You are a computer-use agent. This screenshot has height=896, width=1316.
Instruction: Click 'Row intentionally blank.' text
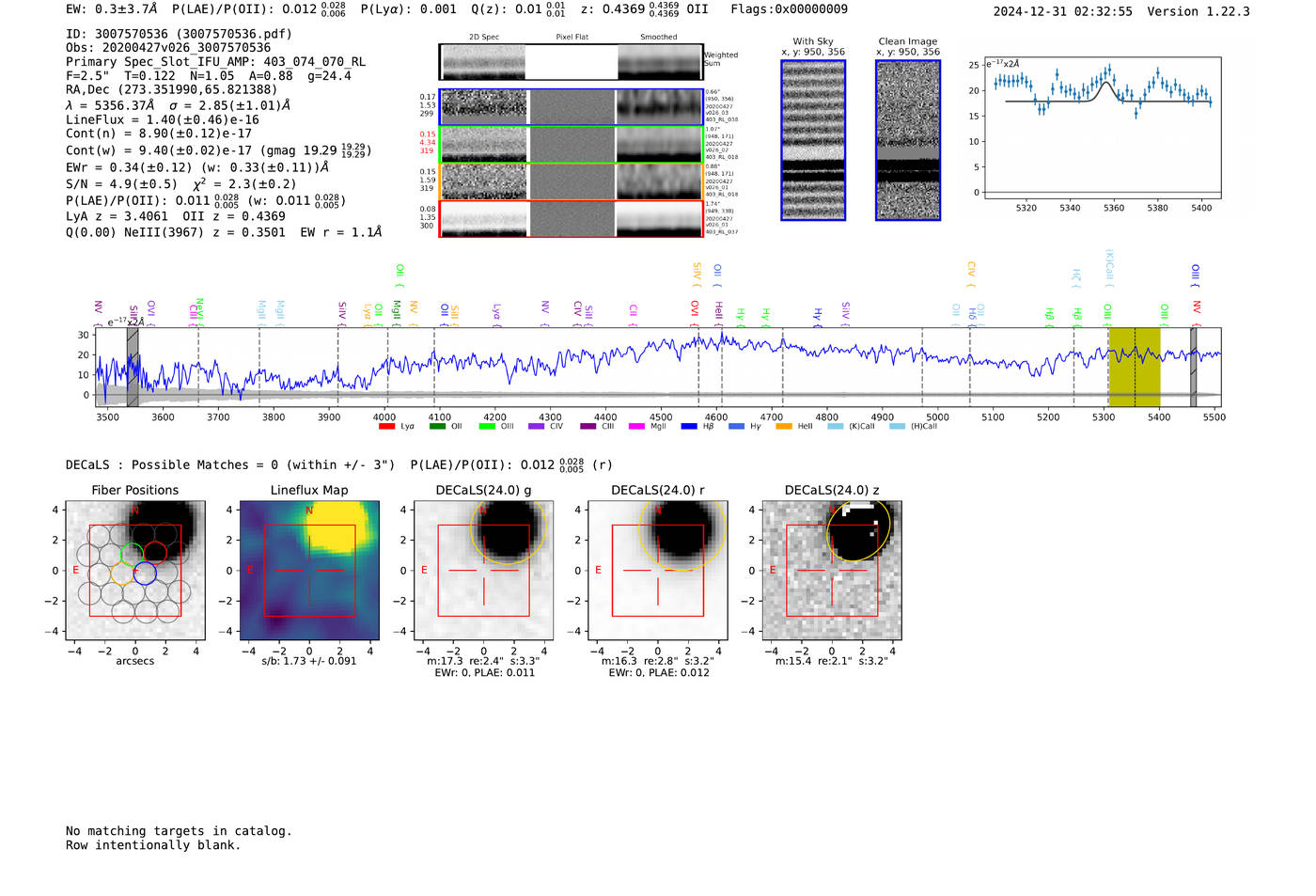pos(153,845)
